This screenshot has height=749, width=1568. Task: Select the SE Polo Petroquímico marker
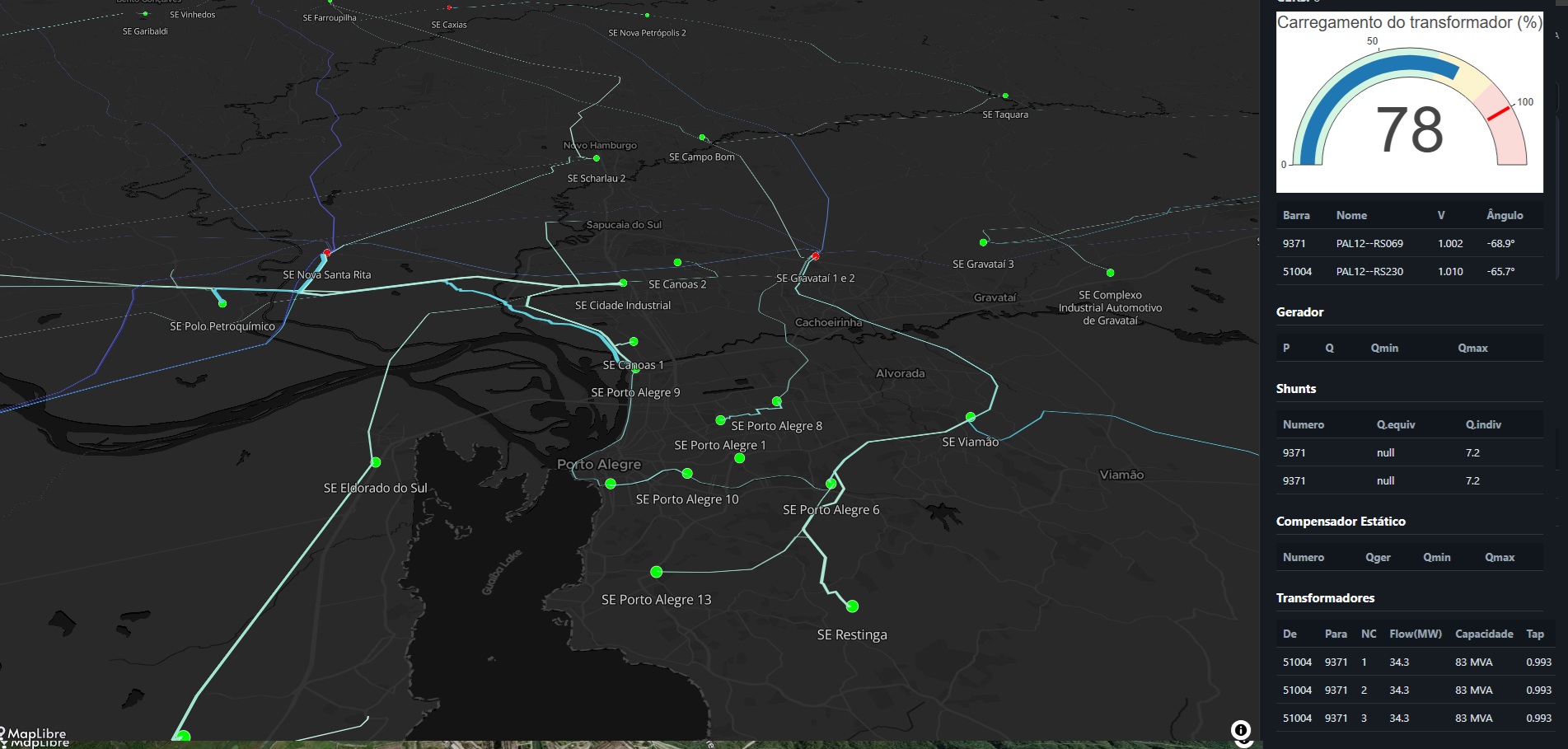pyautogui.click(x=222, y=304)
